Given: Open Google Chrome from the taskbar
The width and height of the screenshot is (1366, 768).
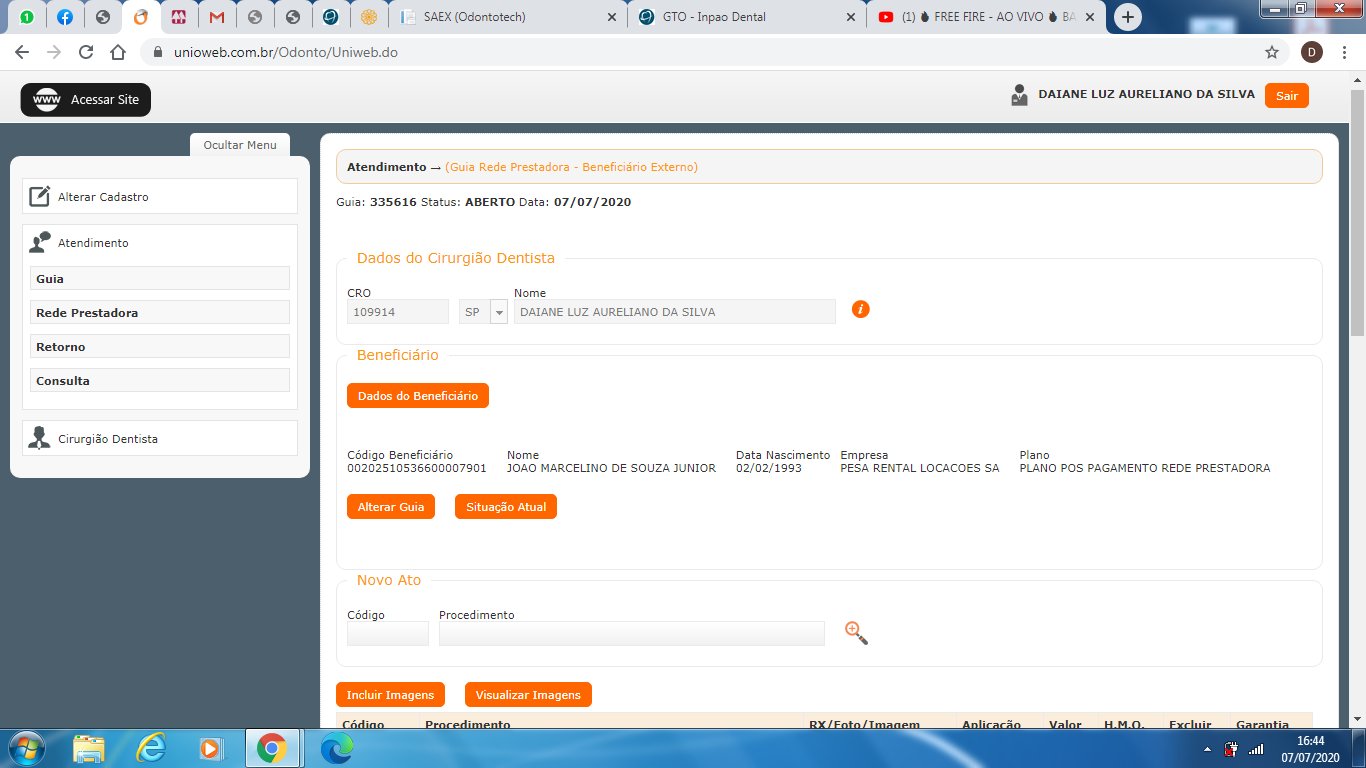Looking at the screenshot, I should (271, 748).
